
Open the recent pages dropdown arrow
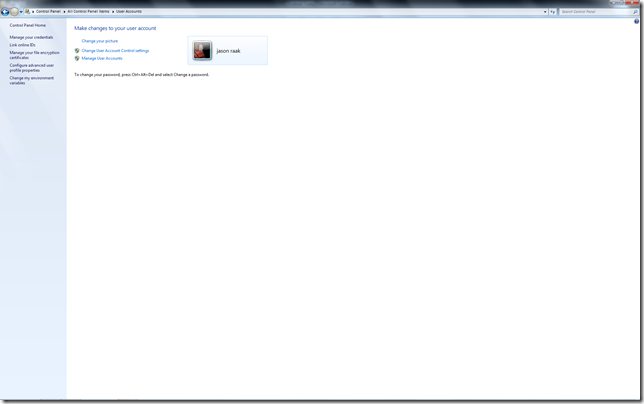21,12
